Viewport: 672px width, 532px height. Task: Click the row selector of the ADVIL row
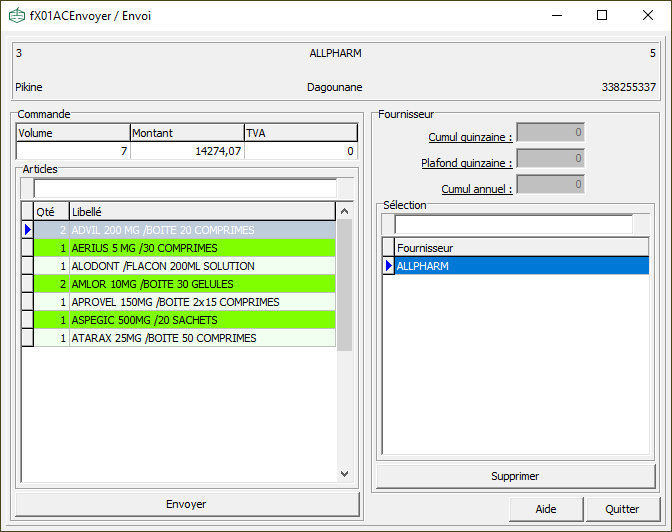[28, 230]
